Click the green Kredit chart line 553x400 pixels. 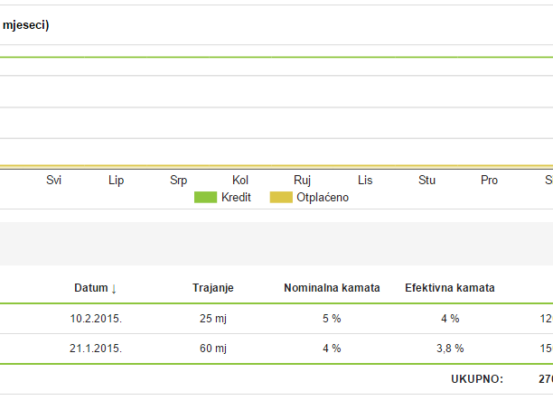[x=276, y=57]
